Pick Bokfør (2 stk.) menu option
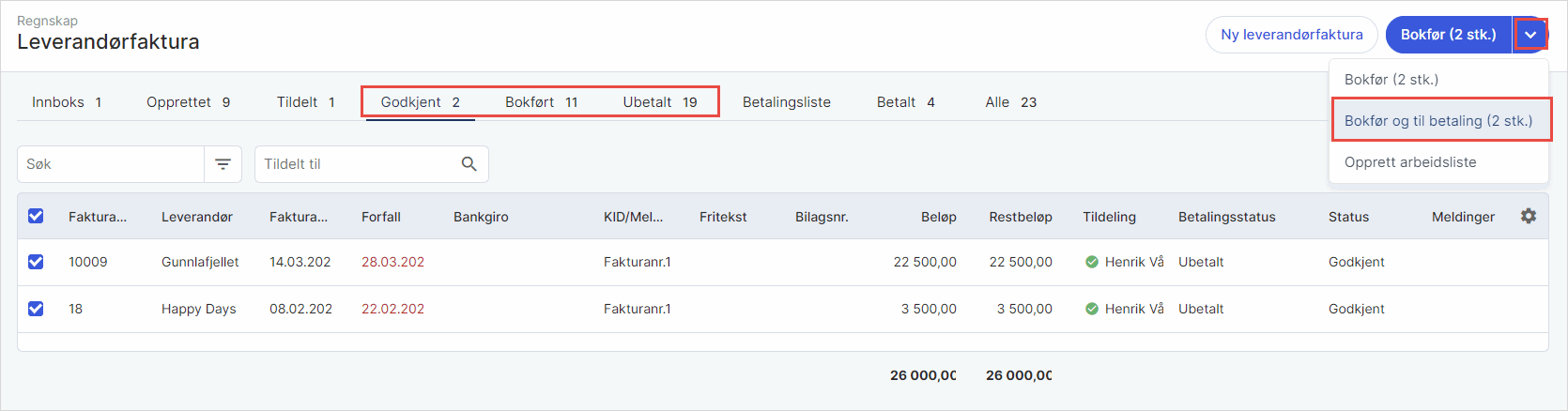 [1391, 80]
